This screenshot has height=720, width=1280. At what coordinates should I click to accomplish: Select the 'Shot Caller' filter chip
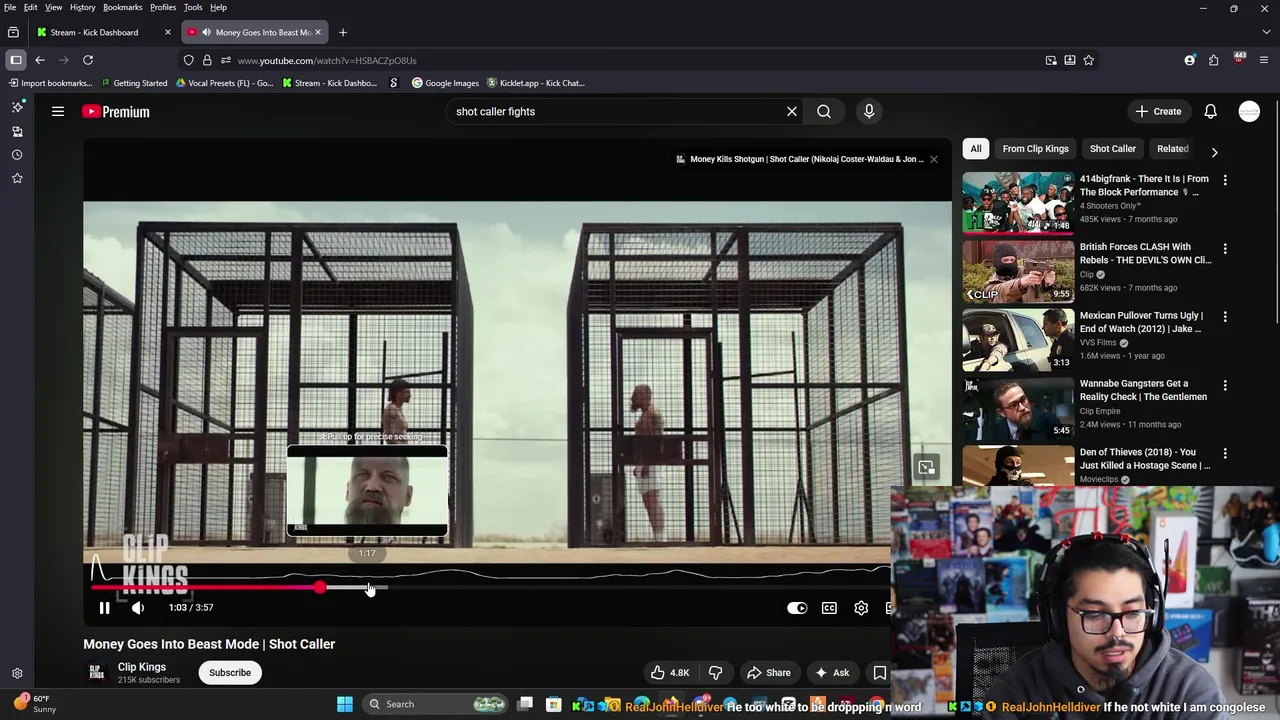pos(1112,149)
